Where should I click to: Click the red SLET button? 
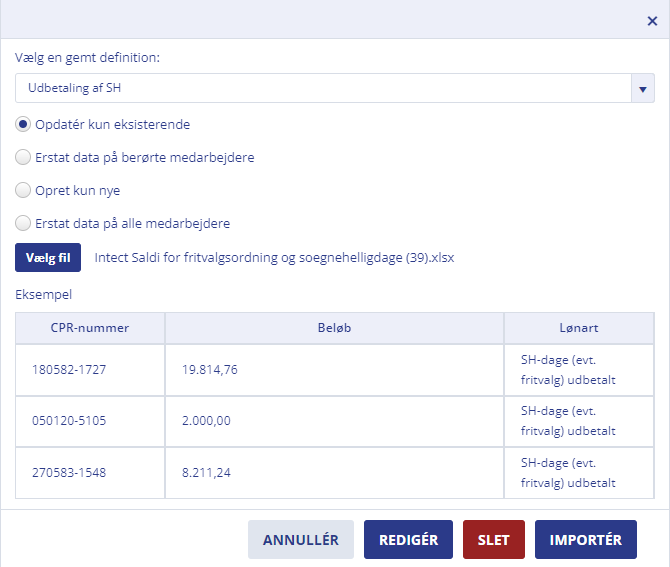[x=494, y=540]
